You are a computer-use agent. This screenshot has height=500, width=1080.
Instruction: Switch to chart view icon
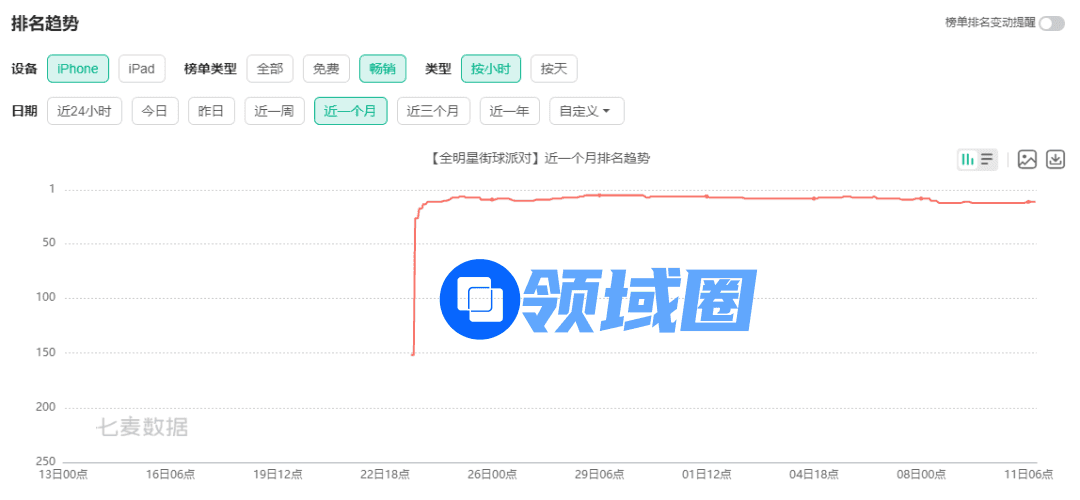pyautogui.click(x=968, y=159)
